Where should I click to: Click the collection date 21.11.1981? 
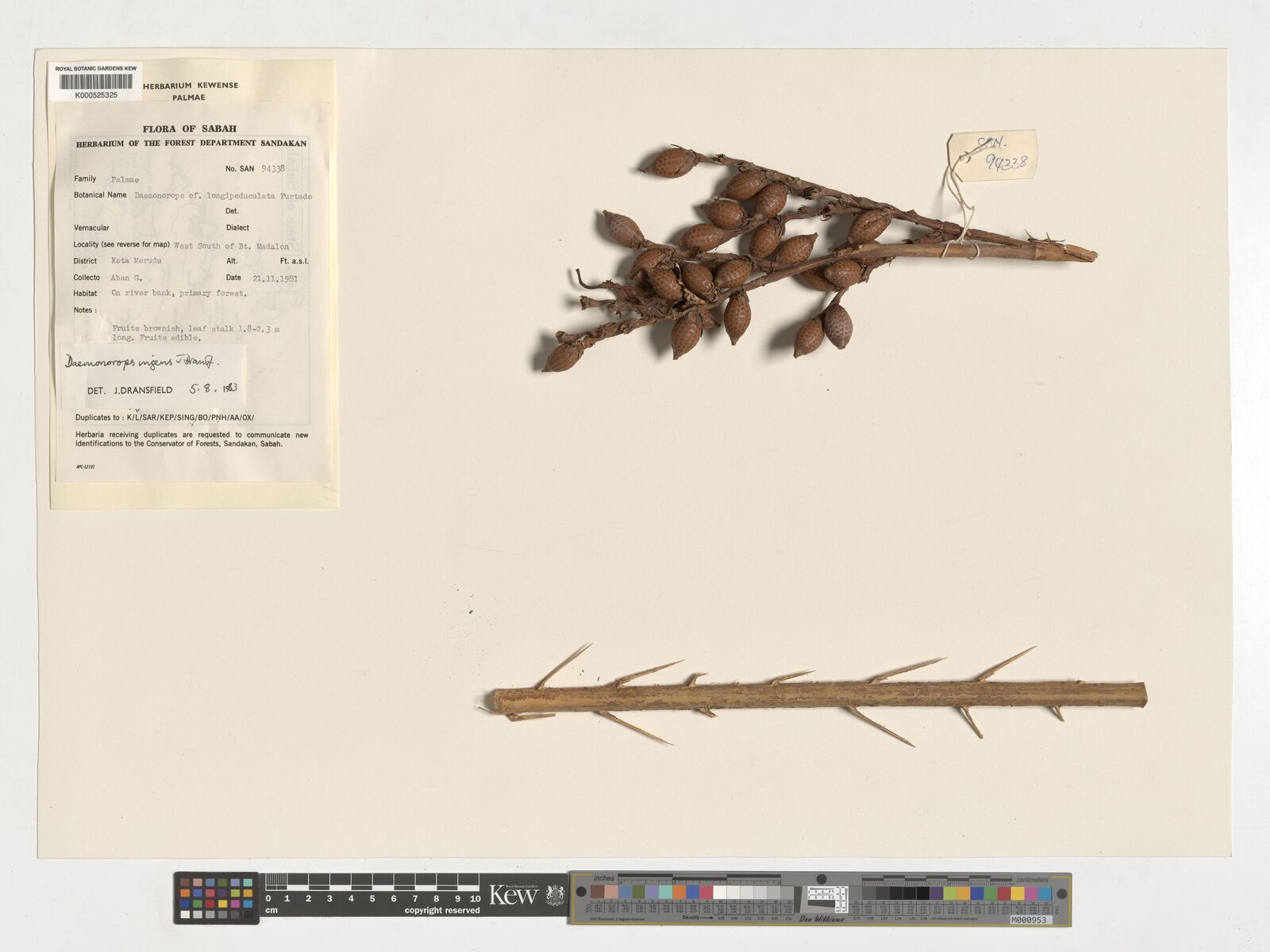point(275,278)
